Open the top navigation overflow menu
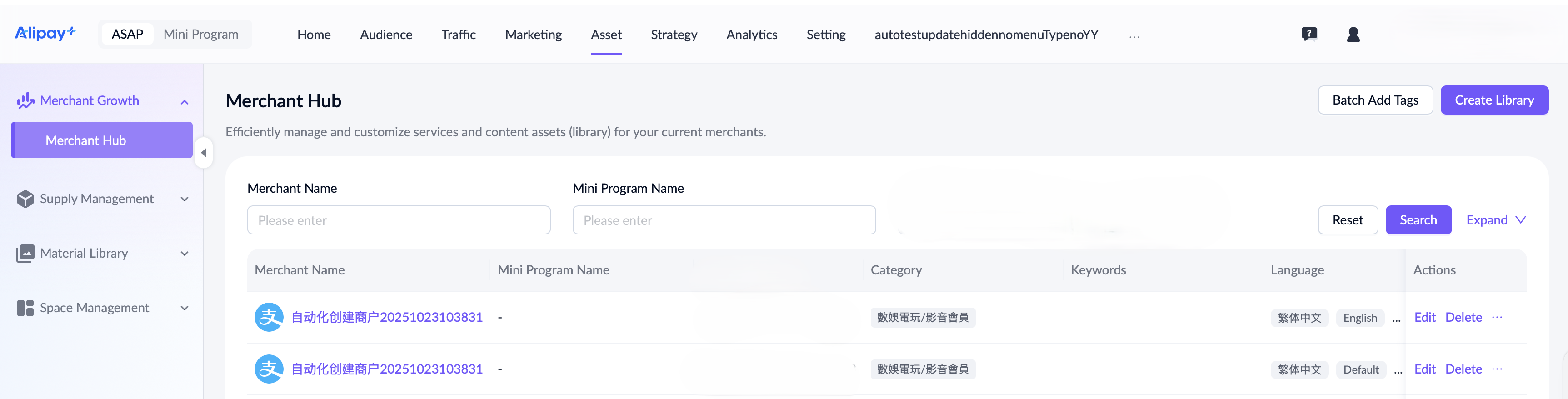Image resolution: width=1568 pixels, height=399 pixels. (1134, 36)
